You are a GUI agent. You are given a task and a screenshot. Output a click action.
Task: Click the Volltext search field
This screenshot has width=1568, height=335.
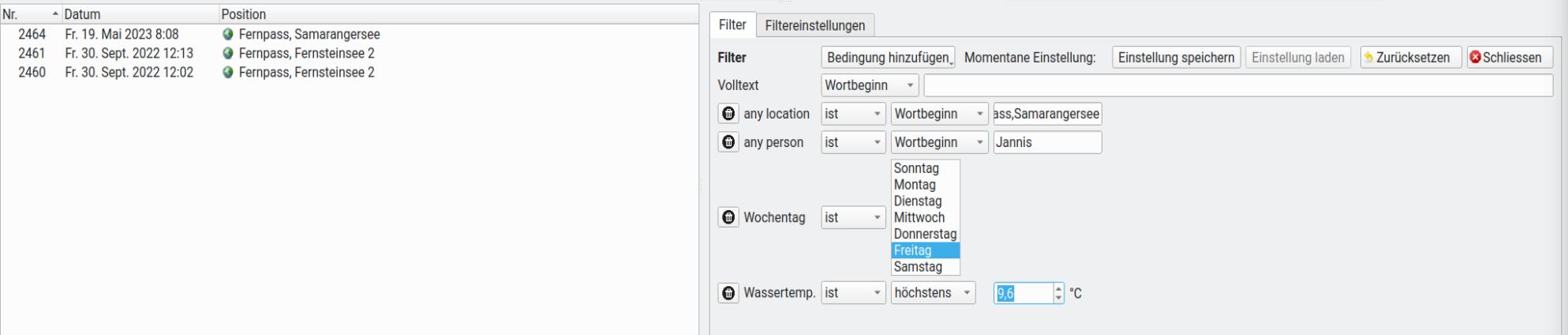coord(1238,85)
